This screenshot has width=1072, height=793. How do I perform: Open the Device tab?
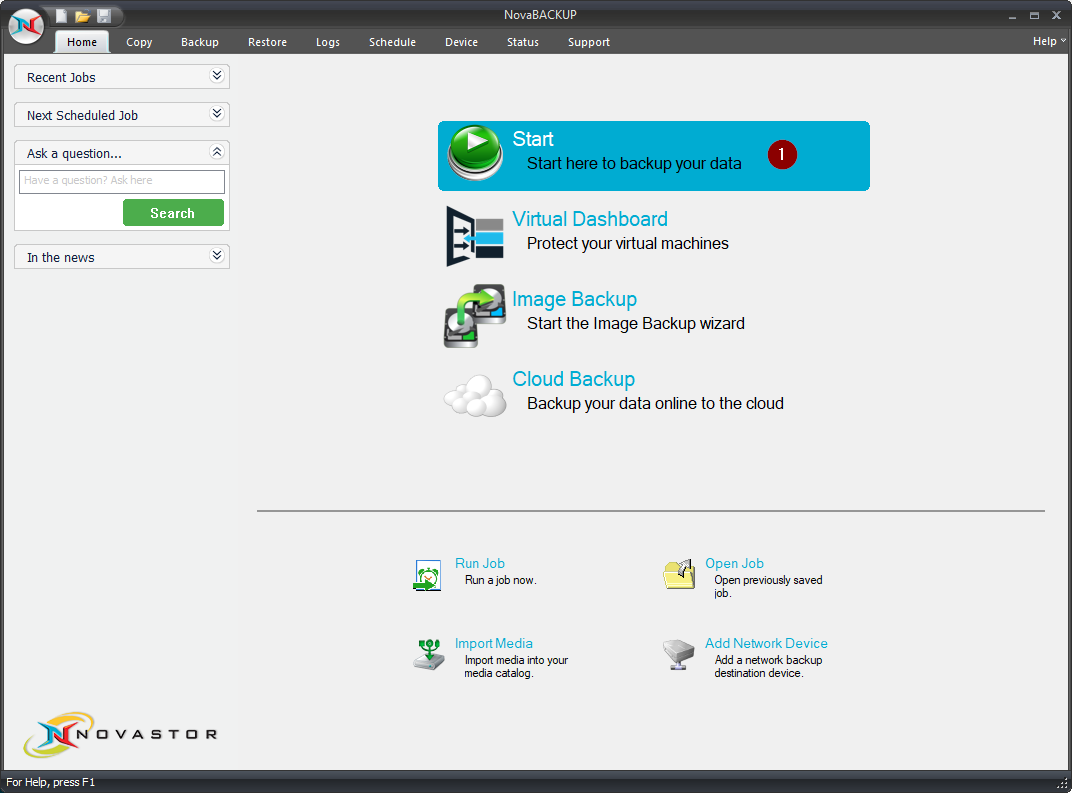tap(461, 42)
